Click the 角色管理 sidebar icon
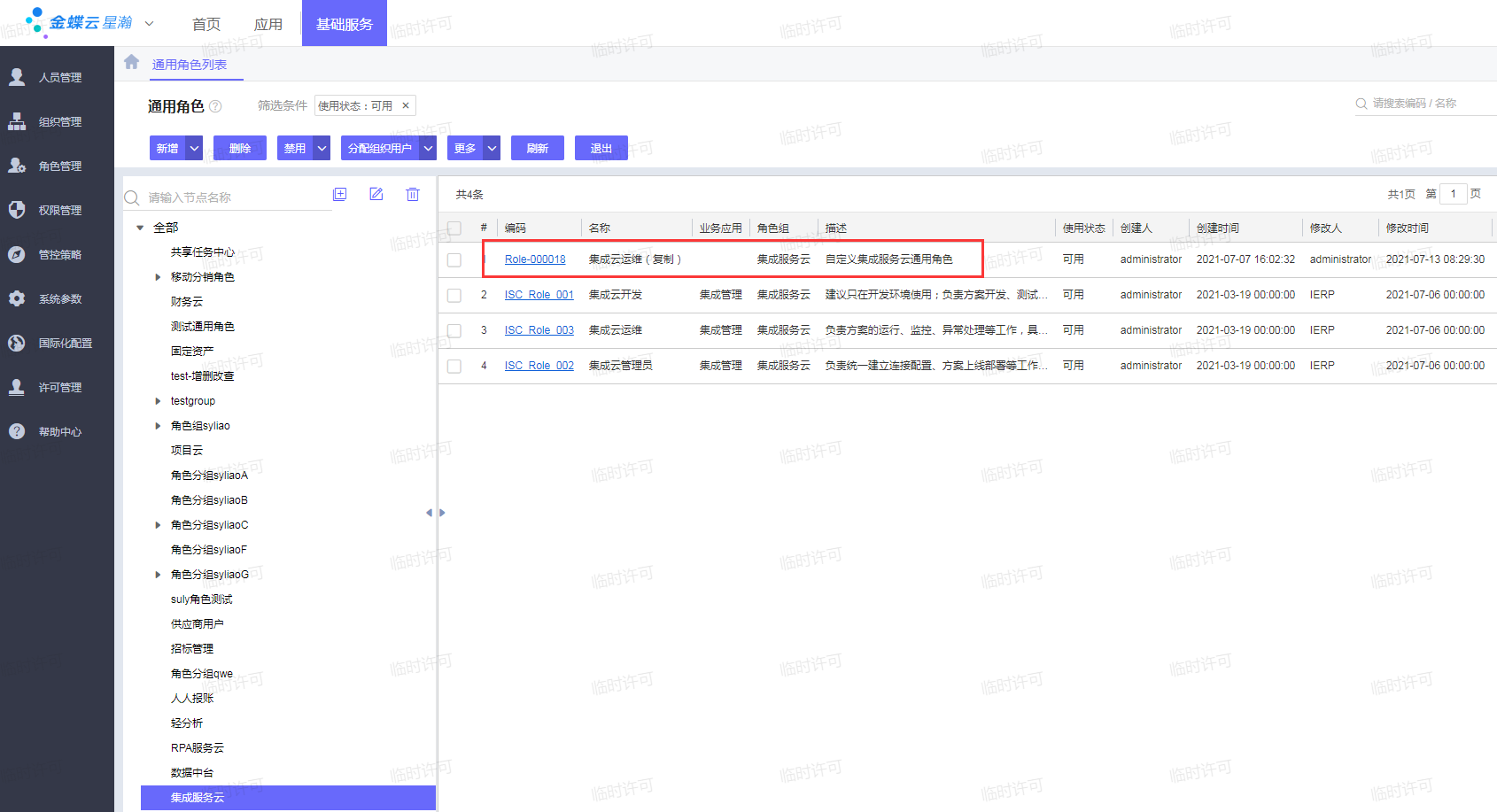Image resolution: width=1497 pixels, height=812 pixels. (x=17, y=166)
